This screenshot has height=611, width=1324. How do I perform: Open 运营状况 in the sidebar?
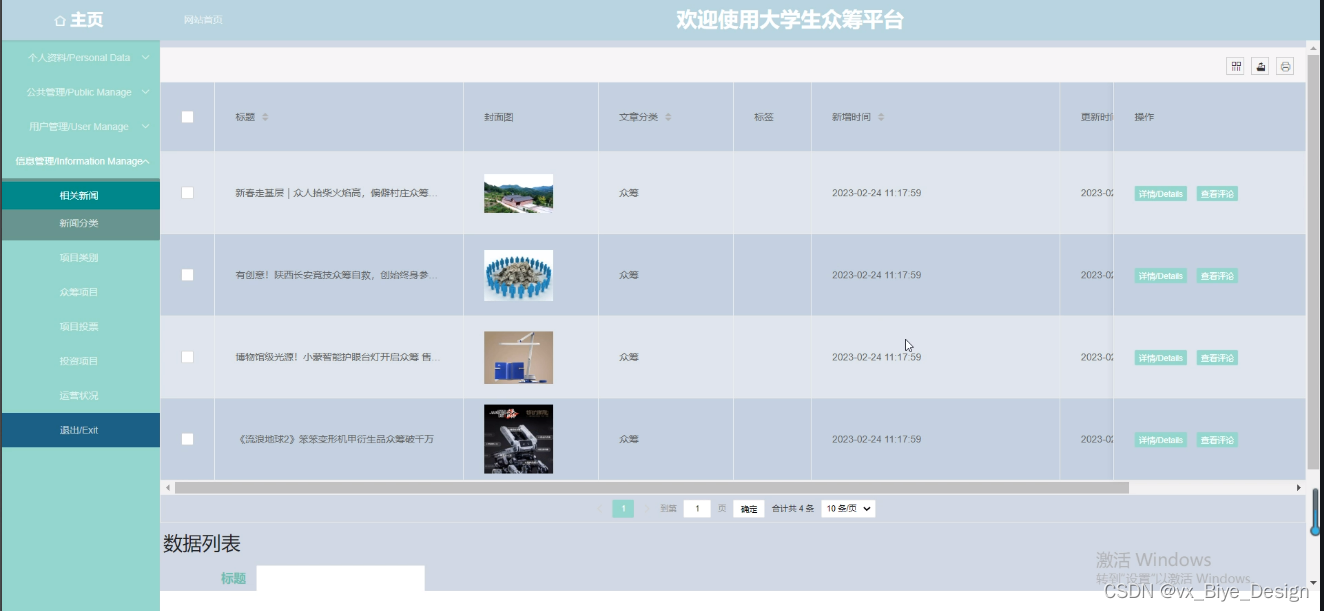(x=80, y=396)
